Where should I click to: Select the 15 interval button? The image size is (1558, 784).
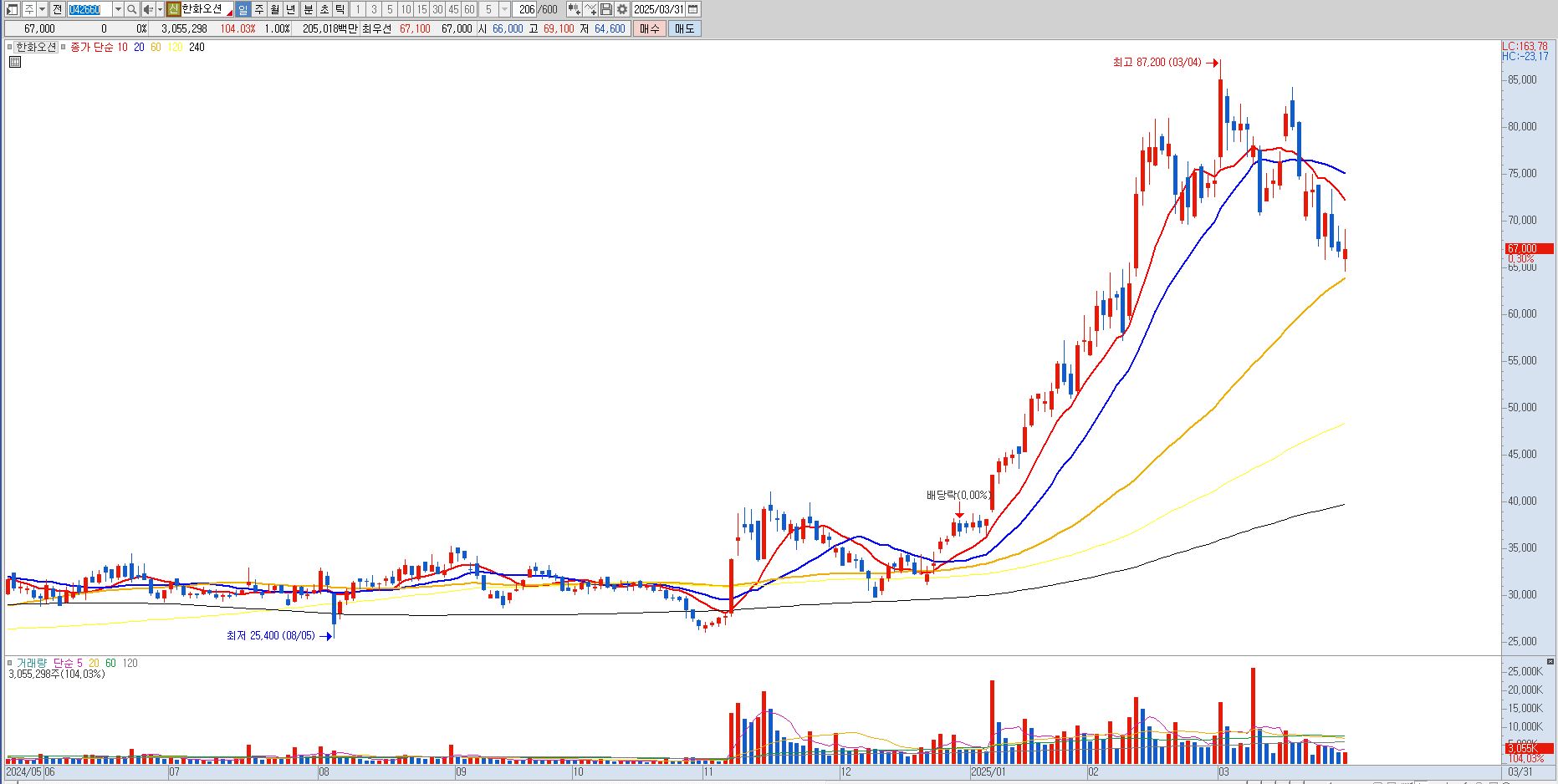pos(421,9)
